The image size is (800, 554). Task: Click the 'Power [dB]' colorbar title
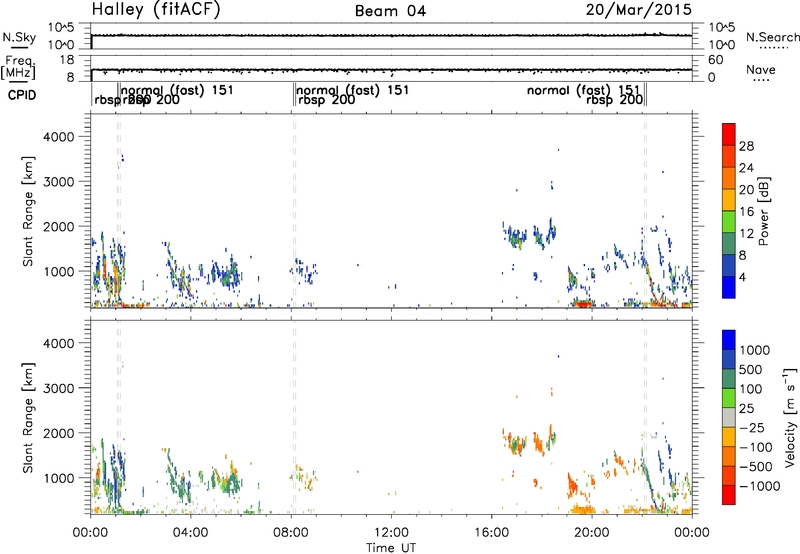pyautogui.click(x=764, y=212)
